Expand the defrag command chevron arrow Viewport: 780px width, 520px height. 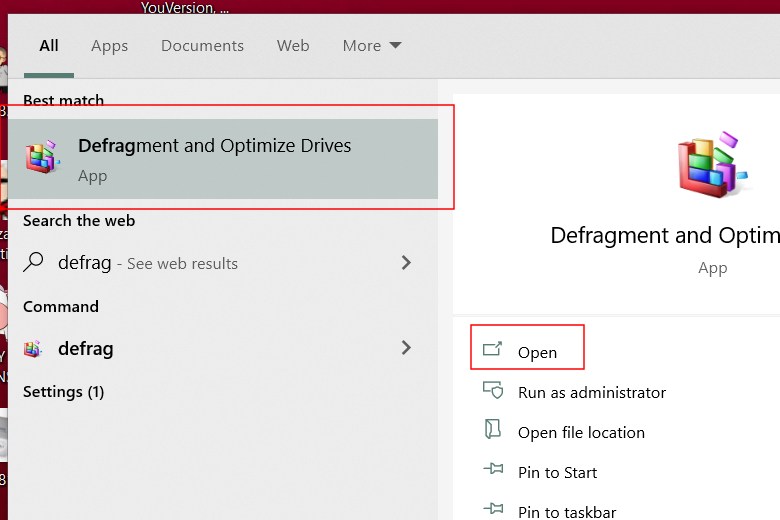(x=406, y=348)
